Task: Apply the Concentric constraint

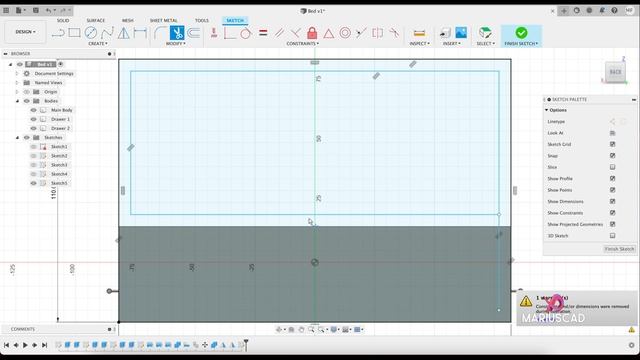Action: (x=345, y=33)
